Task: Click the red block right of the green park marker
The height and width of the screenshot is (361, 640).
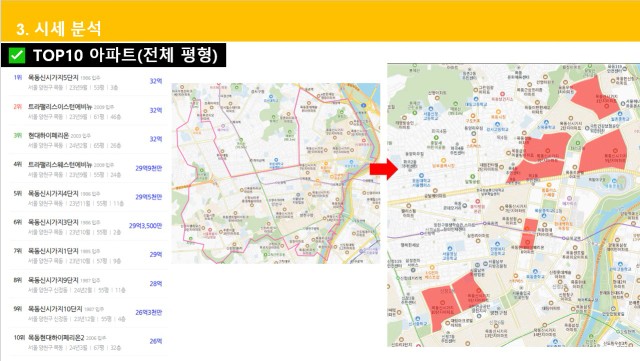Action: (603, 152)
